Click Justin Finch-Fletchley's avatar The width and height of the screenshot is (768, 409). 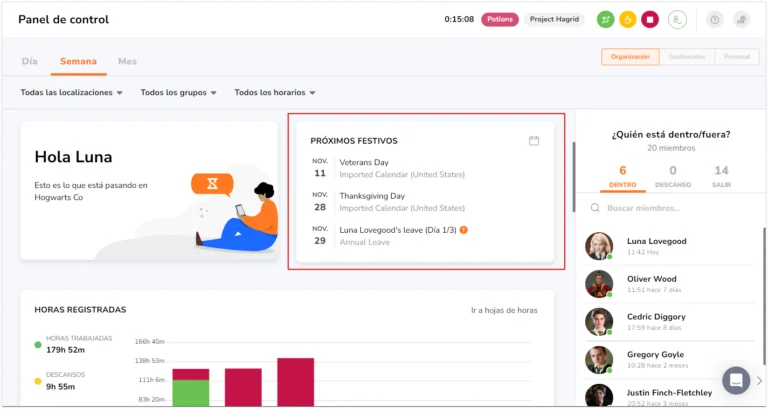(x=599, y=395)
